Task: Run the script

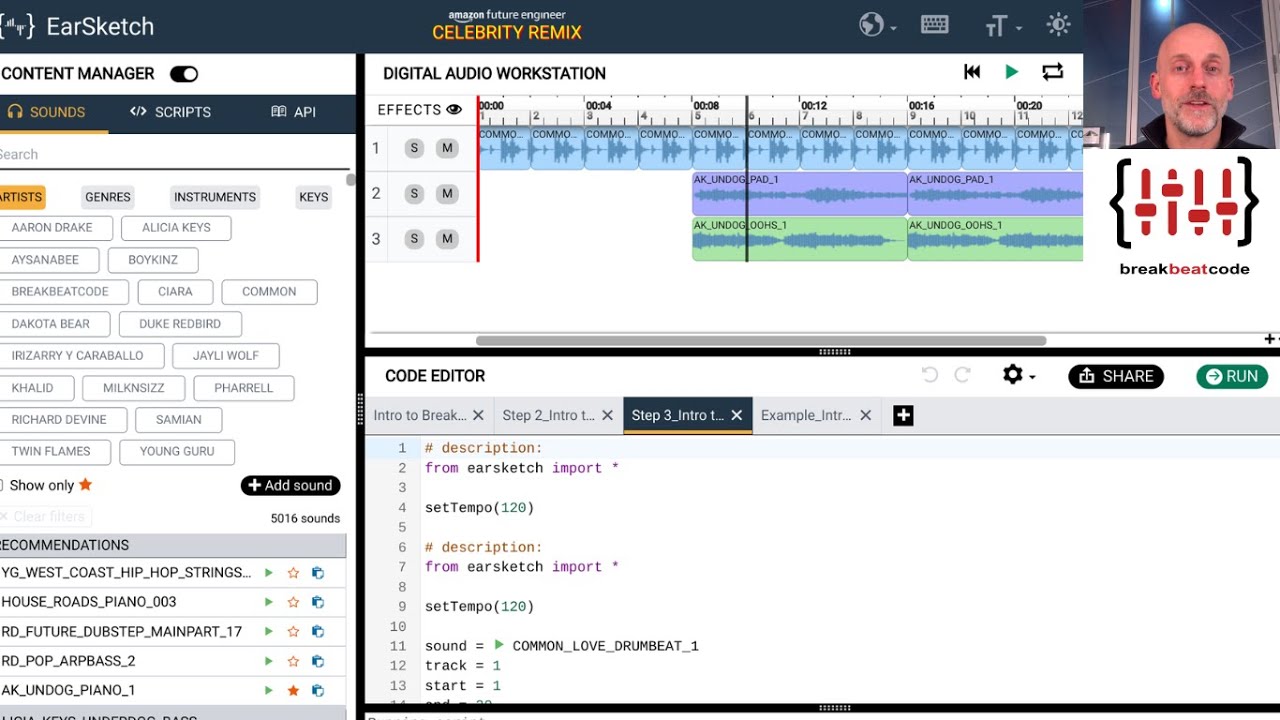Action: [1232, 376]
